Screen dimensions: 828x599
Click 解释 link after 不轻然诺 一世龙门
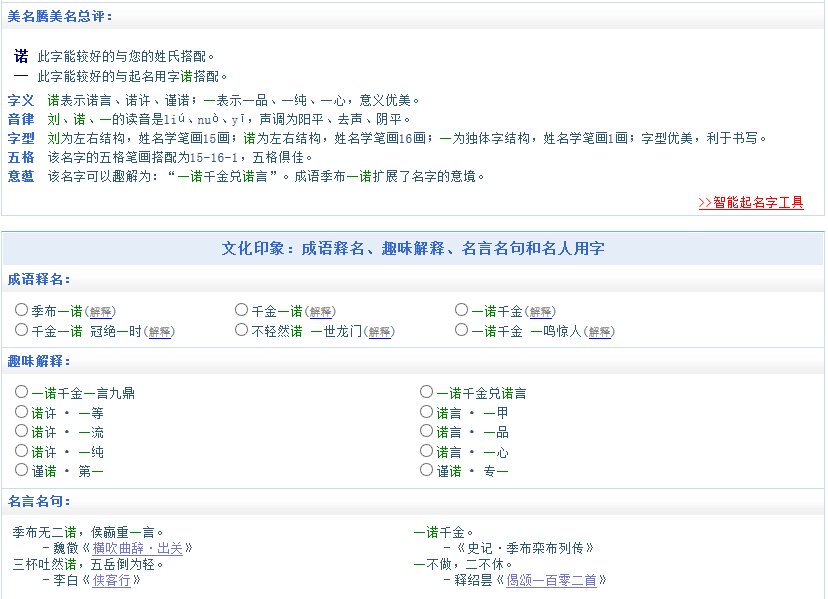pos(380,332)
